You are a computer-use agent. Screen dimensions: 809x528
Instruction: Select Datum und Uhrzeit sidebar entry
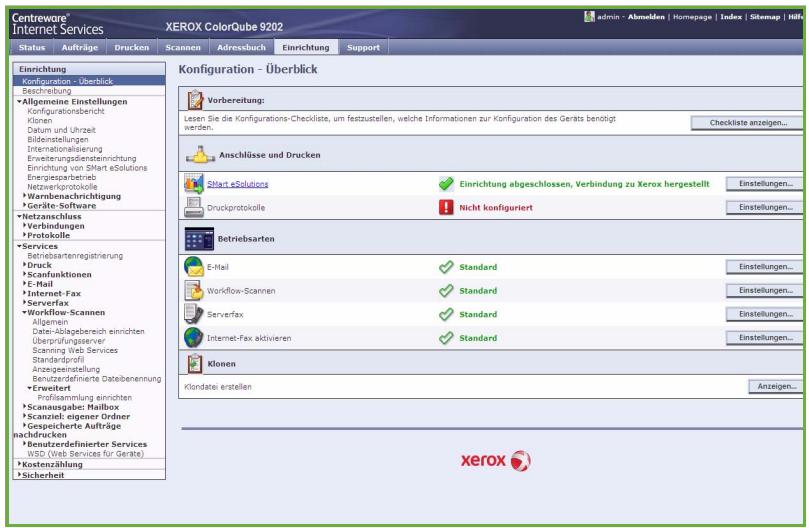click(x=61, y=130)
